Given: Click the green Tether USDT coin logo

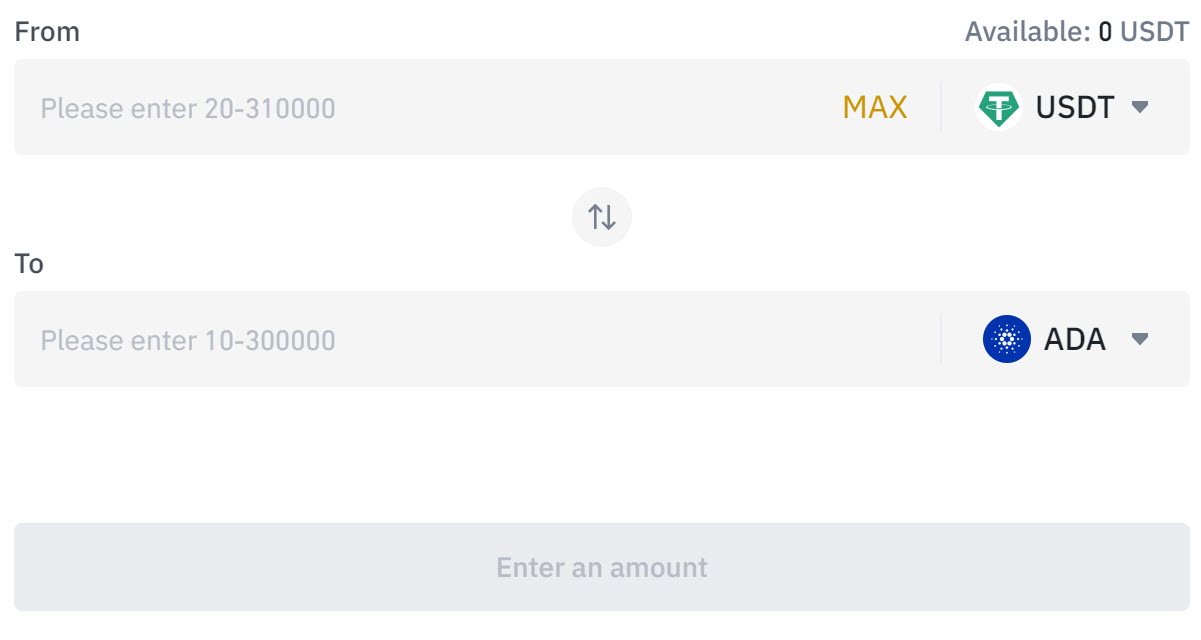Looking at the screenshot, I should tap(998, 107).
